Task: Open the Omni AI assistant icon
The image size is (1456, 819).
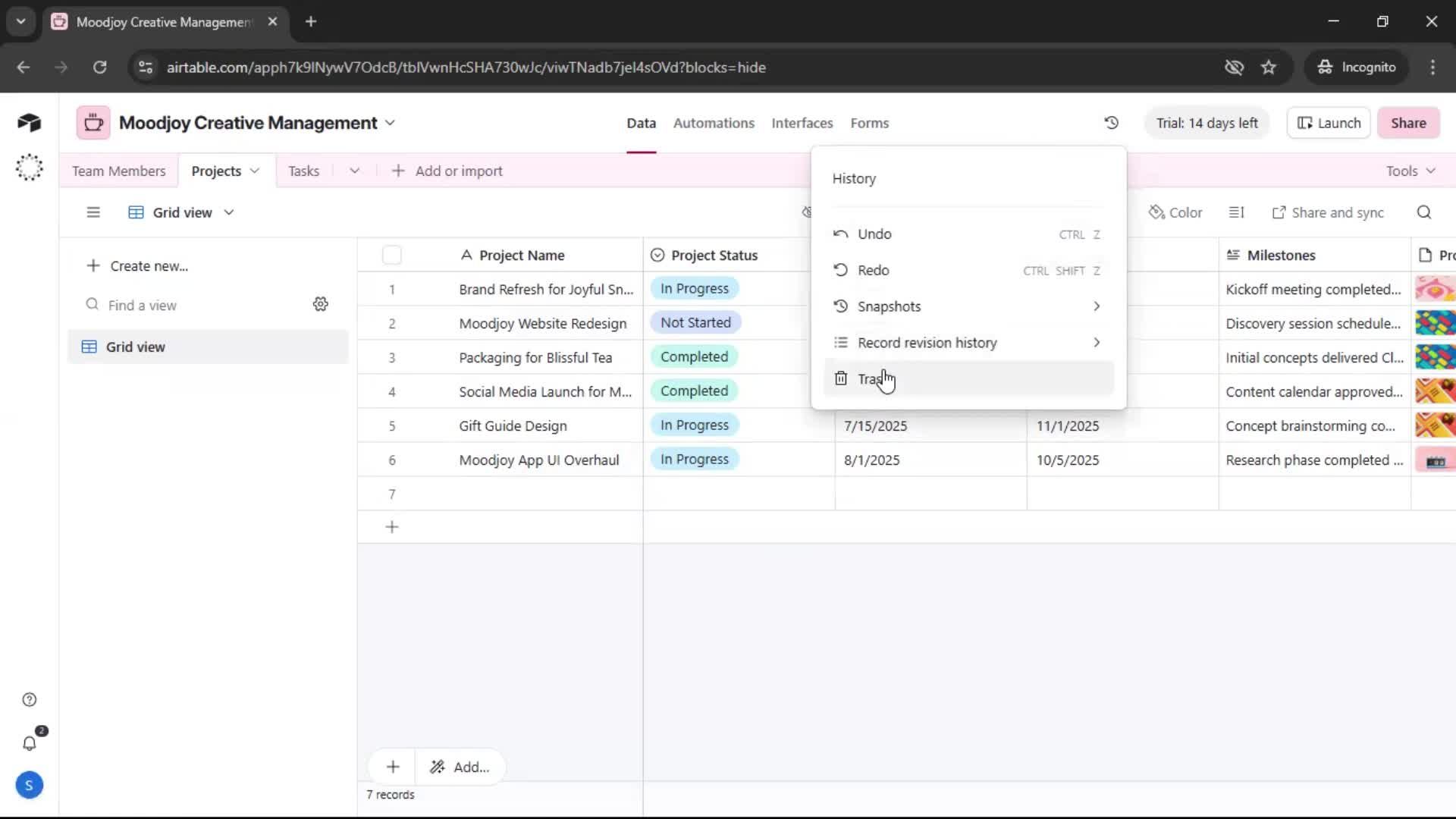Action: coord(29,168)
